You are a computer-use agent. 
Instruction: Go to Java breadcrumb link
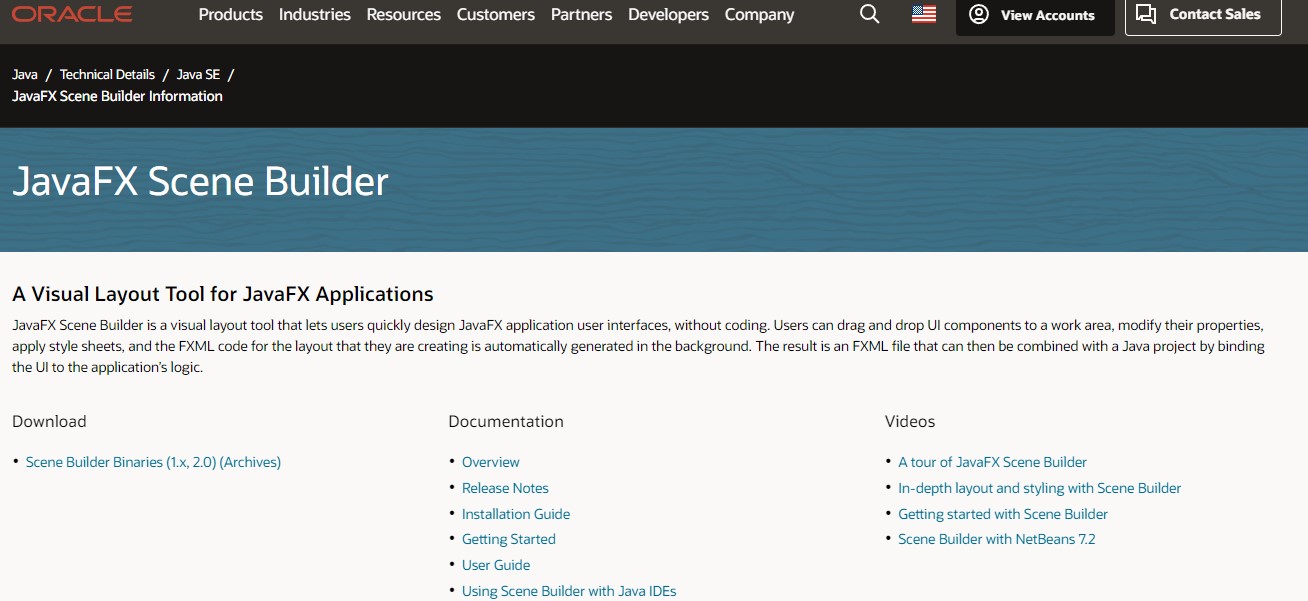25,74
